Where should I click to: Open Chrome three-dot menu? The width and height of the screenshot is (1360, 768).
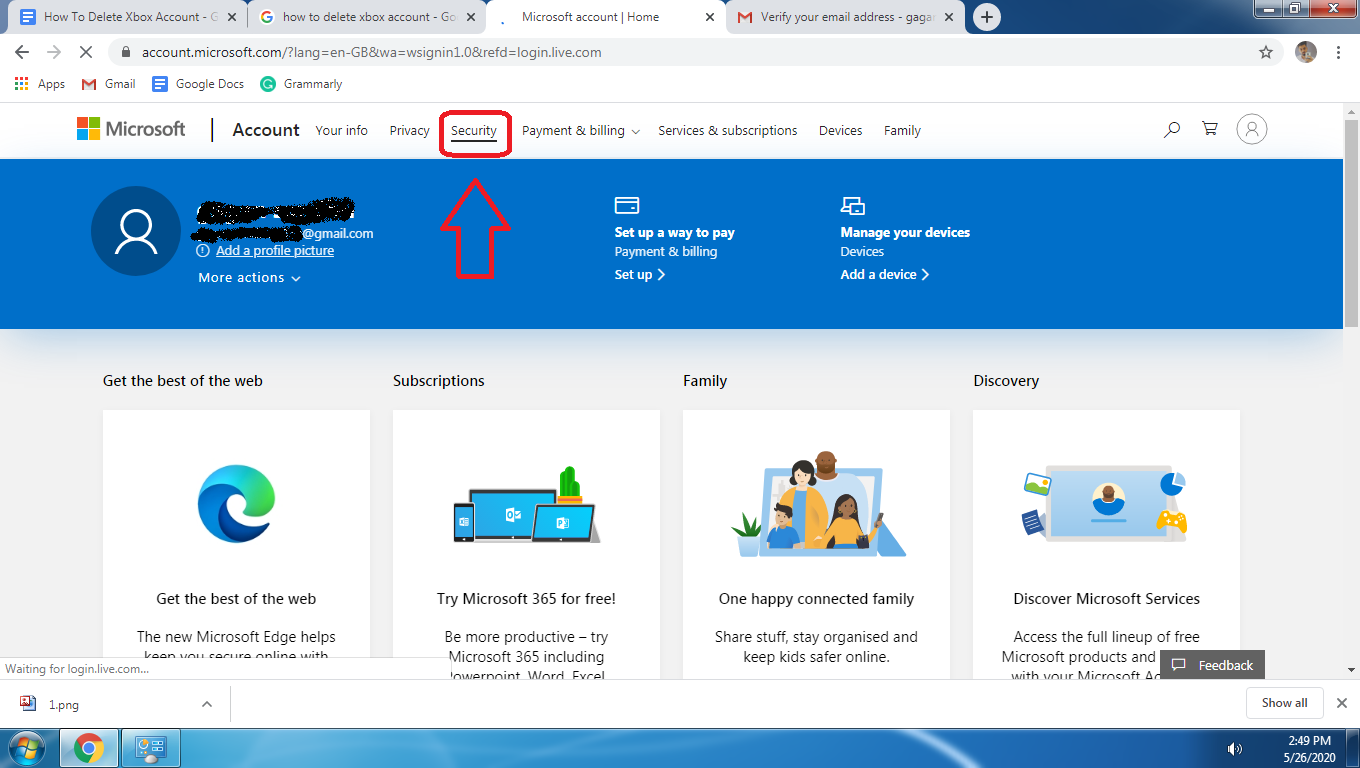[1338, 52]
